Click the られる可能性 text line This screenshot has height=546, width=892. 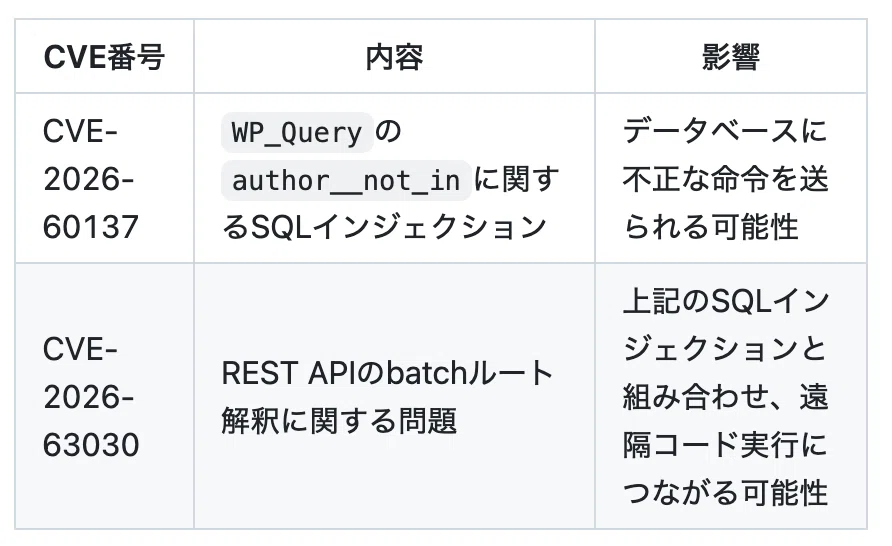point(711,227)
